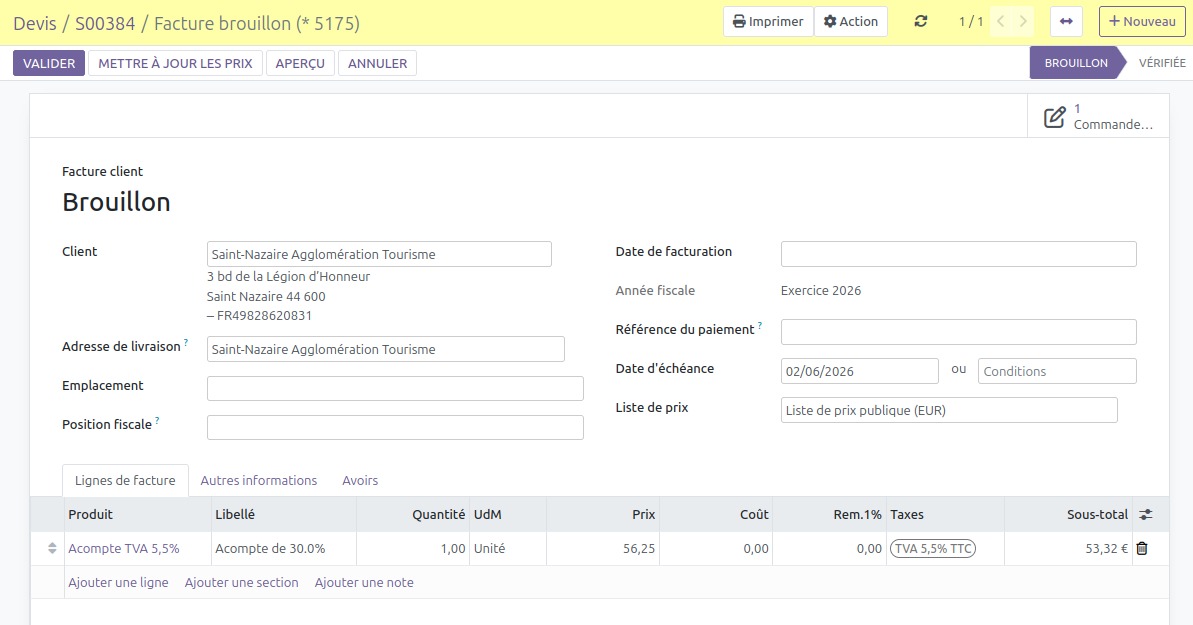
Task: Edit Date d'échéance 02/06/2026
Action: click(x=860, y=371)
